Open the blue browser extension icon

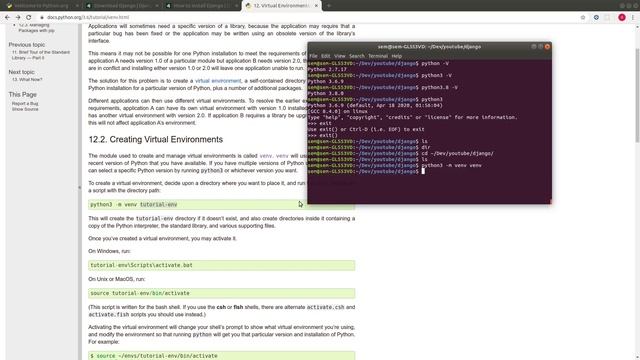596,17
